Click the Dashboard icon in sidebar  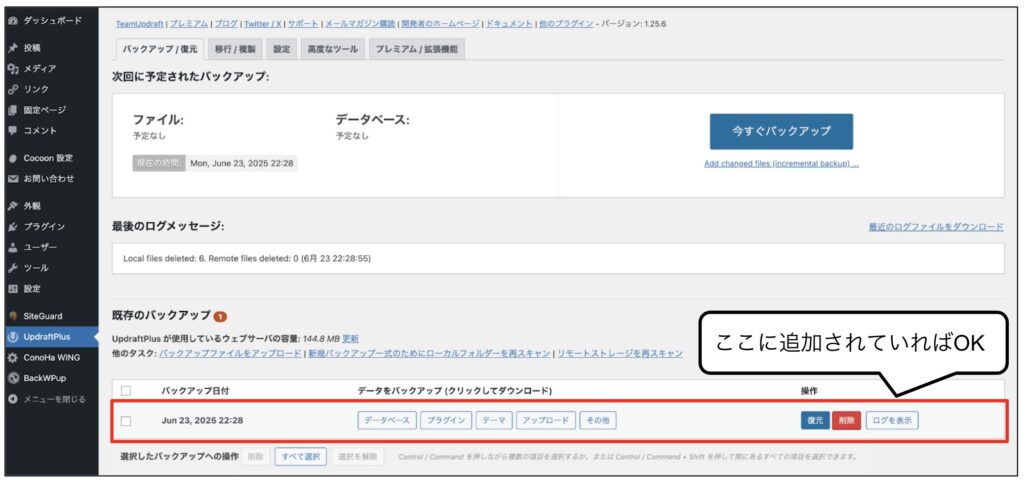(12, 20)
